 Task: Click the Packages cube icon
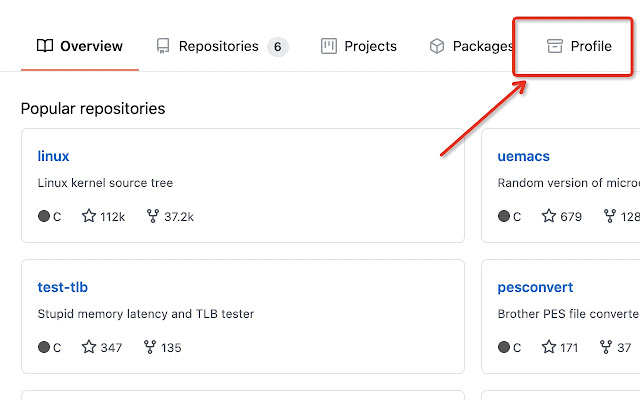437,46
